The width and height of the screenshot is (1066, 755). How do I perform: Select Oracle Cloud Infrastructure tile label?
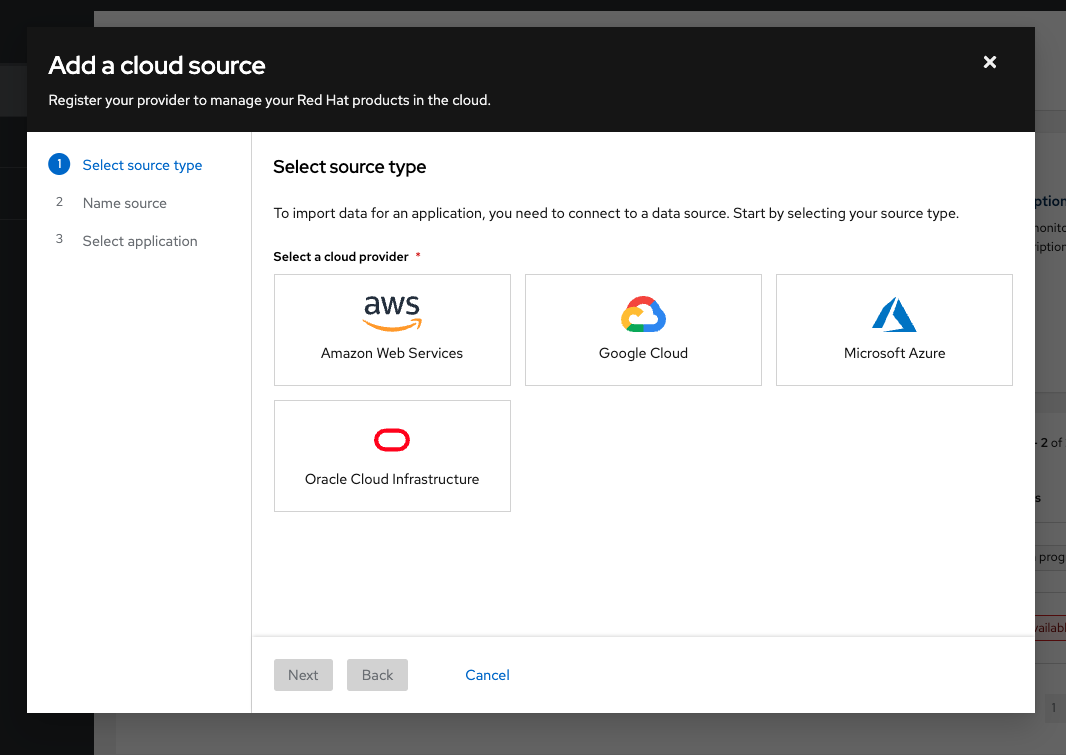(x=392, y=479)
